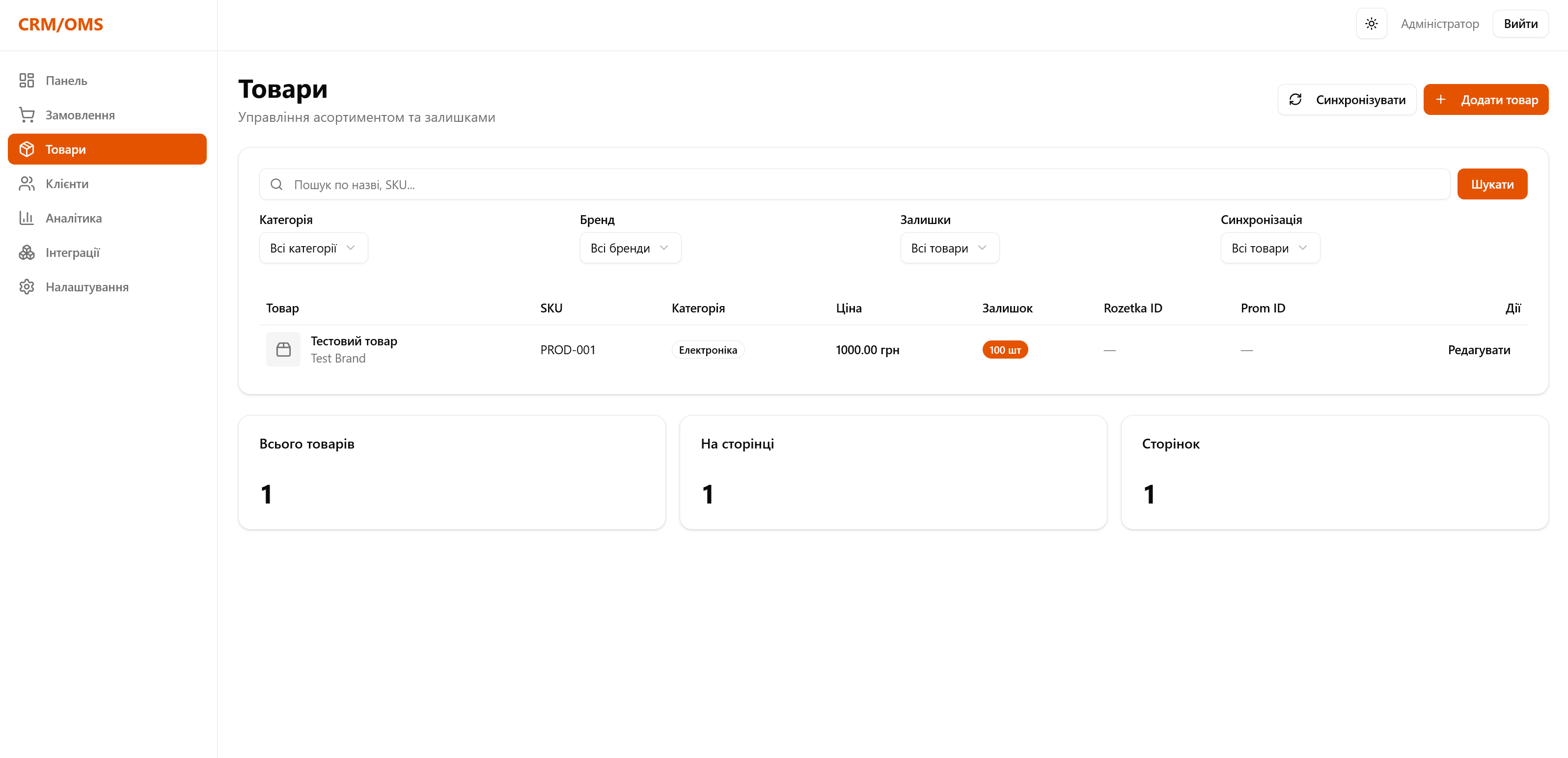Click the Налаштування gear icon
Screen dimensions: 1568x758
[x=27, y=287]
